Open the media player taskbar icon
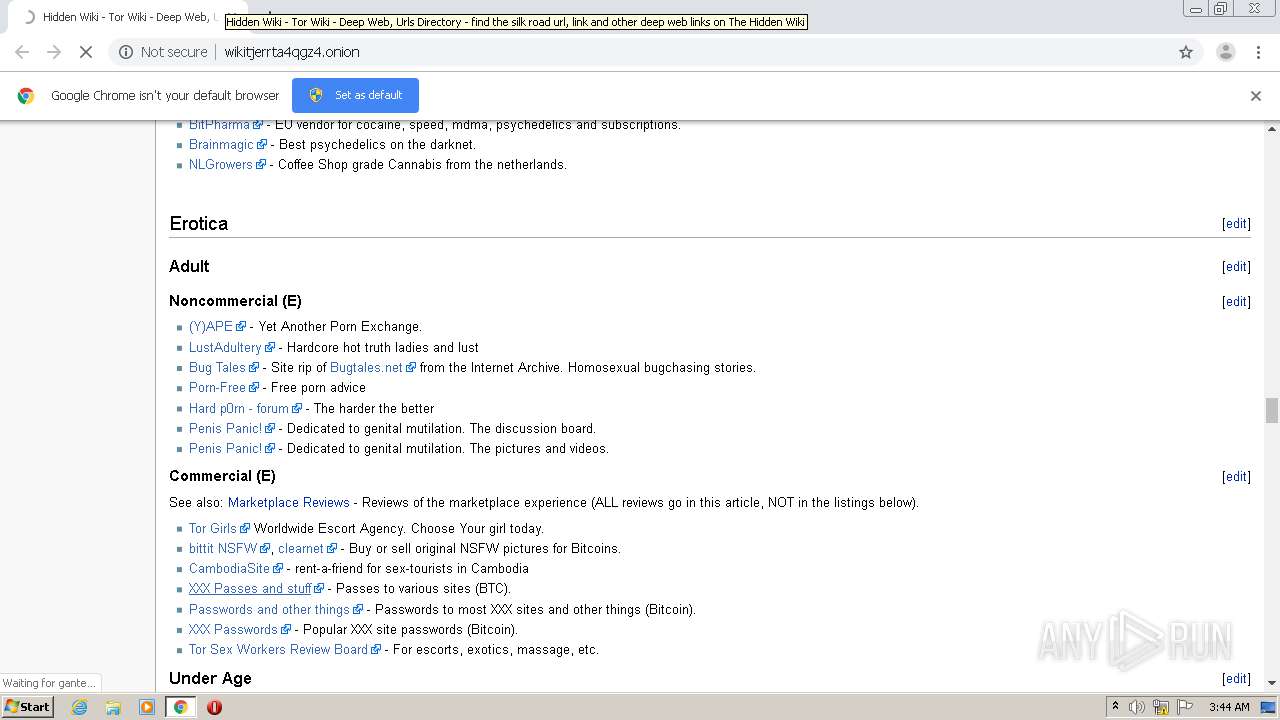Screen dimensions: 1280x720 [146, 707]
